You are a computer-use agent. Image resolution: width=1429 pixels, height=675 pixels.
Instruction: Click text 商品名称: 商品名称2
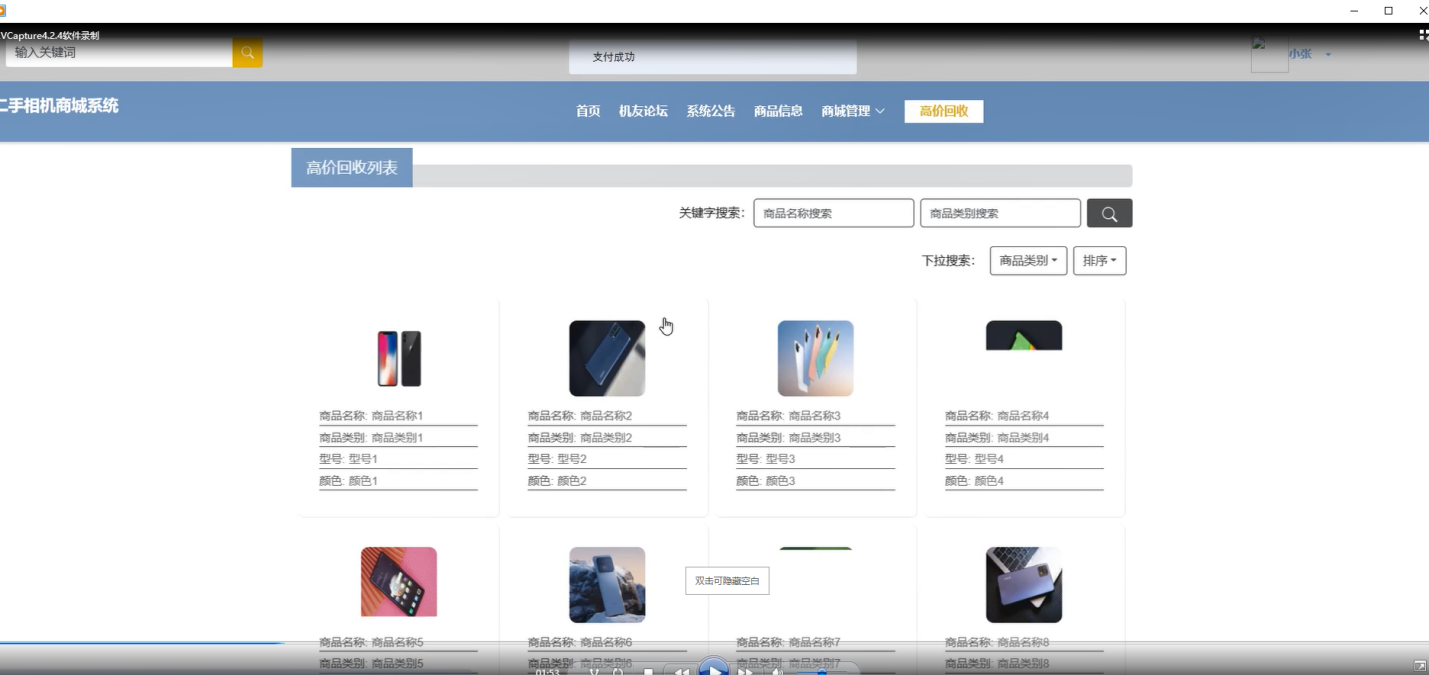pyautogui.click(x=580, y=416)
